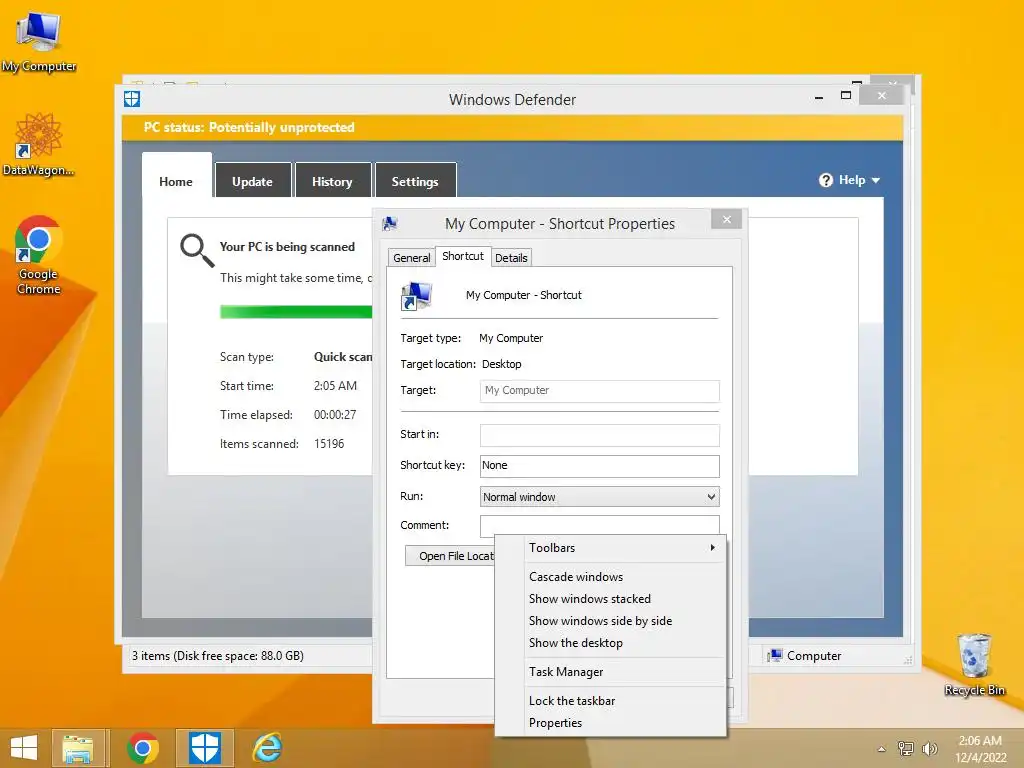The image size is (1024, 768).
Task: Open File Explorer from taskbar
Action: click(78, 748)
